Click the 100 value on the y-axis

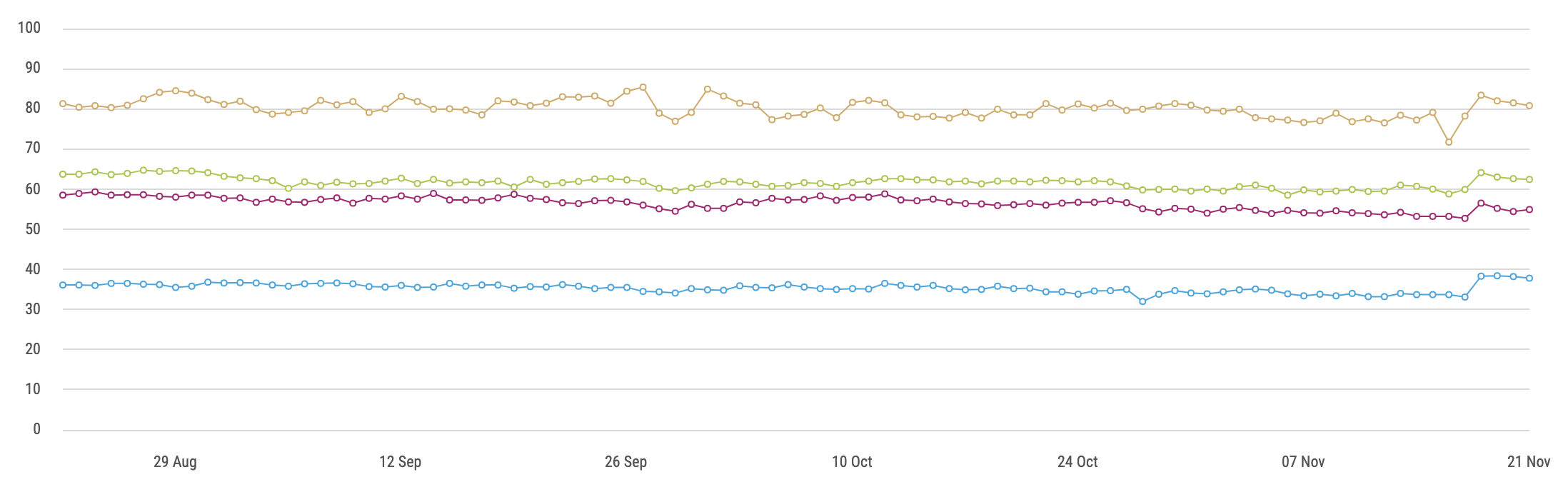[29, 28]
